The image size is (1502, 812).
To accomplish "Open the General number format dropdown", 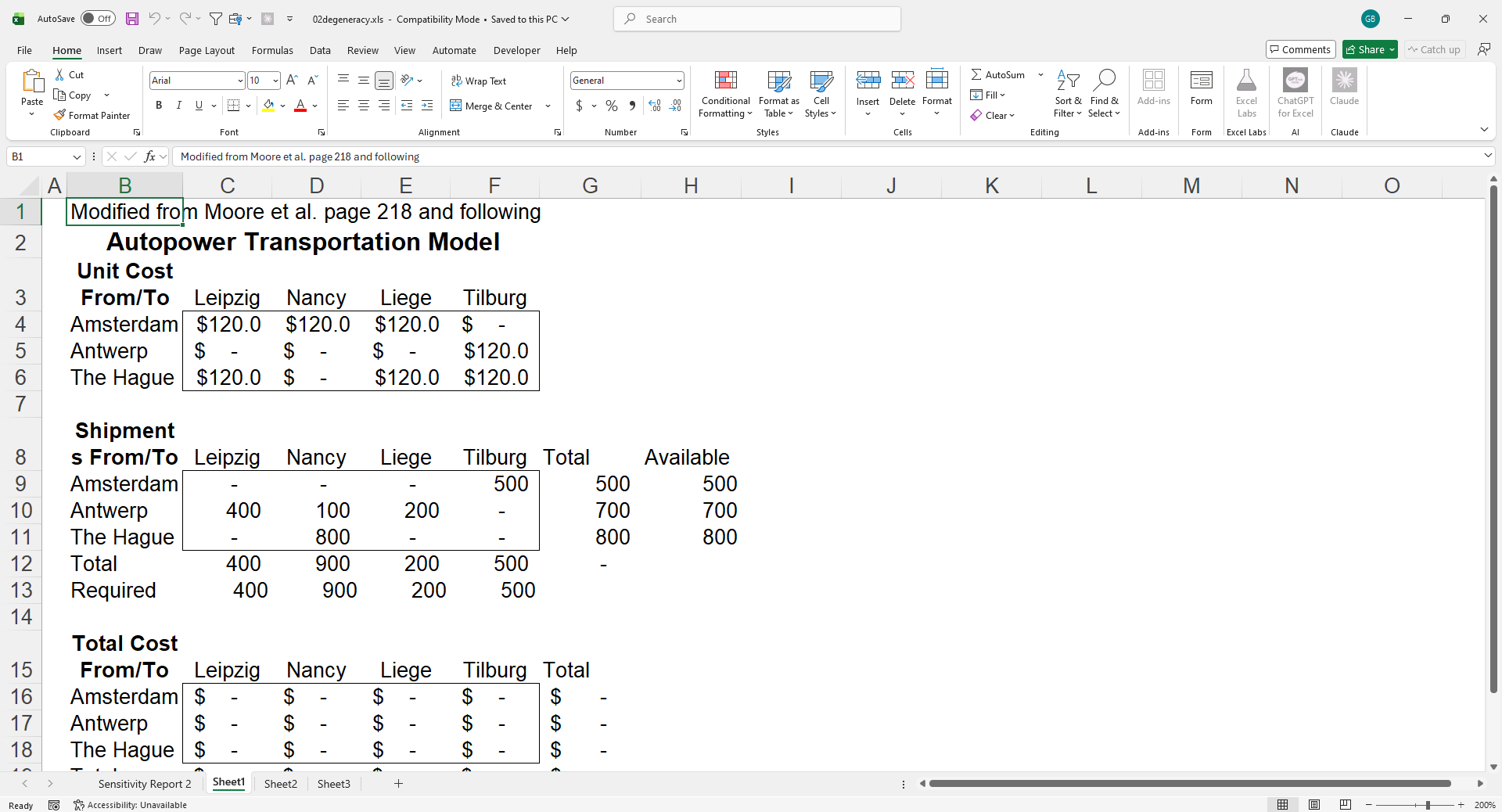I will pos(679,81).
